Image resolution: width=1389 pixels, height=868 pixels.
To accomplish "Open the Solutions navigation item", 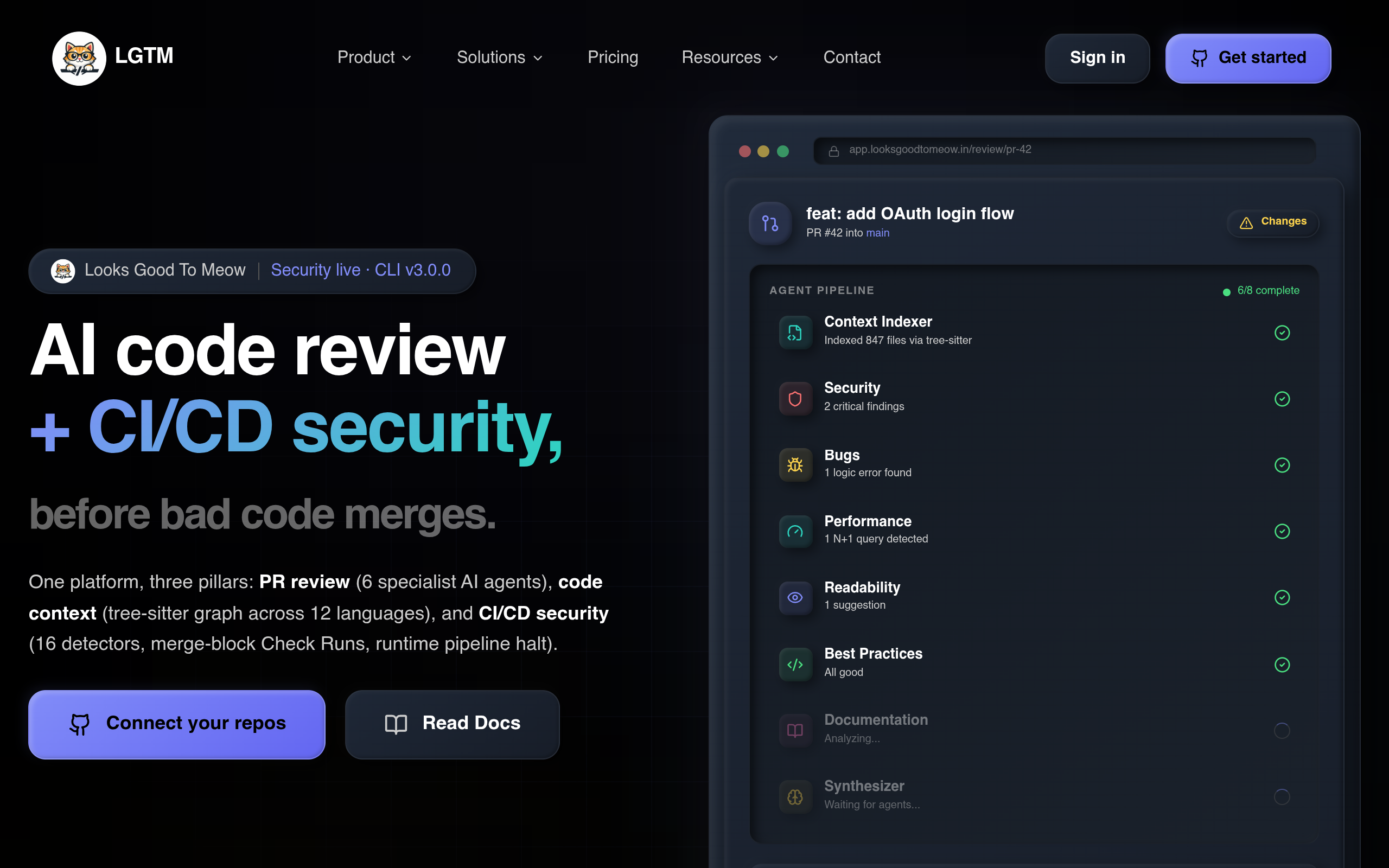I will click(499, 58).
